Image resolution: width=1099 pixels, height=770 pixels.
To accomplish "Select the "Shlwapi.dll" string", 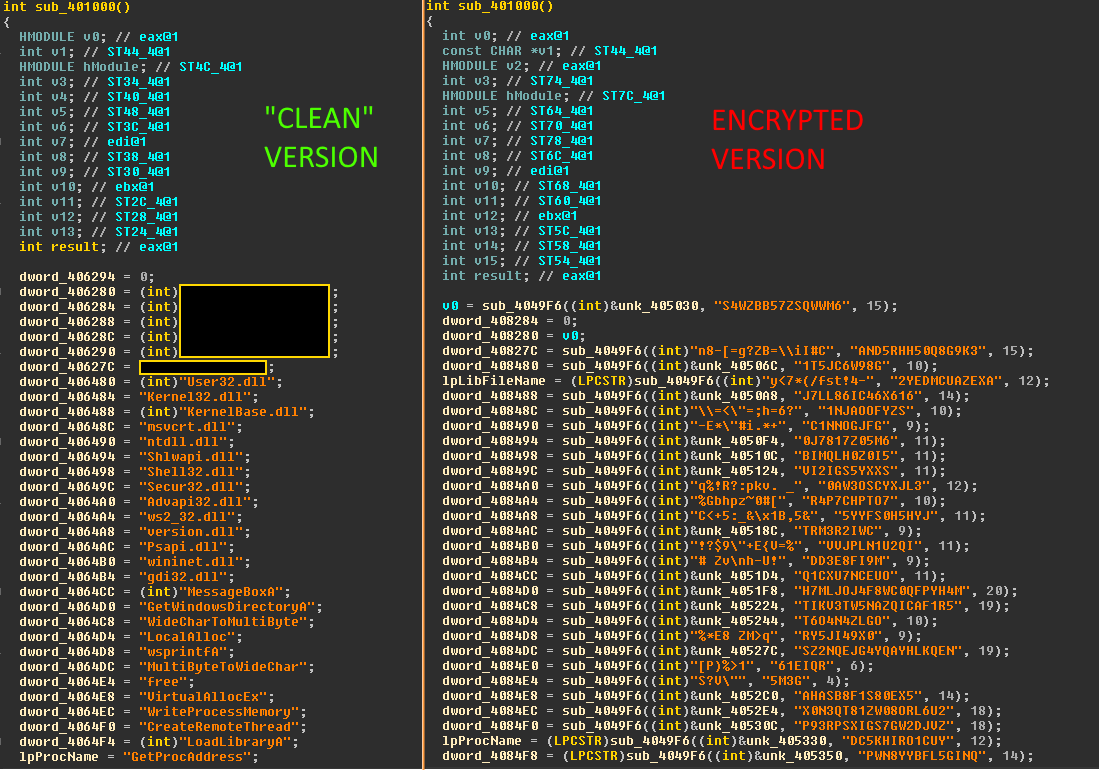I will point(191,457).
